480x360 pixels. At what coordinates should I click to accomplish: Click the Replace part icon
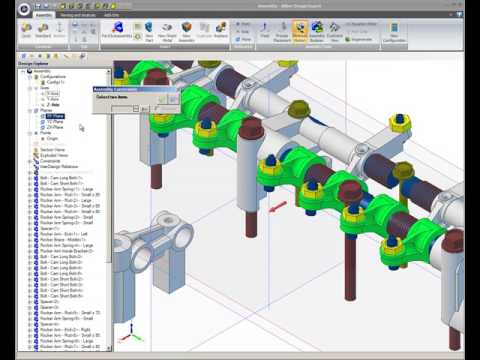221,30
